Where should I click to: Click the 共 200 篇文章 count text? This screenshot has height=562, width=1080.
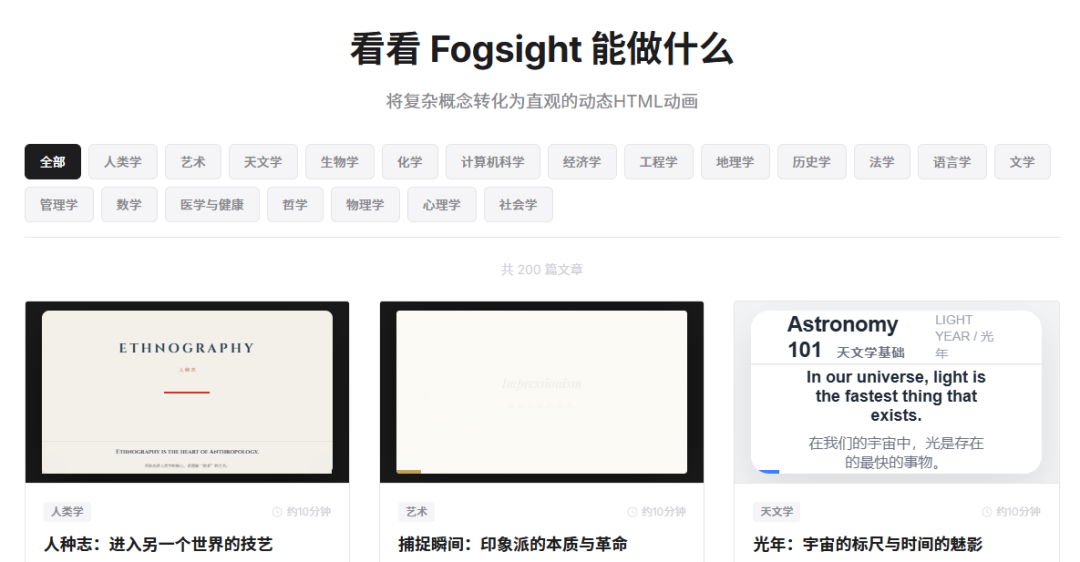(542, 269)
